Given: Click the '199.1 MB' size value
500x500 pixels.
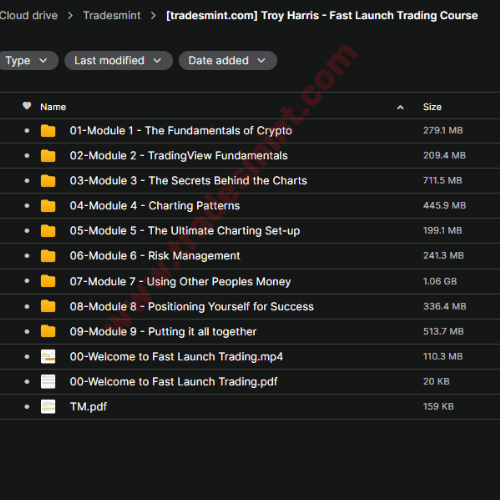Looking at the screenshot, I should coord(443,230).
